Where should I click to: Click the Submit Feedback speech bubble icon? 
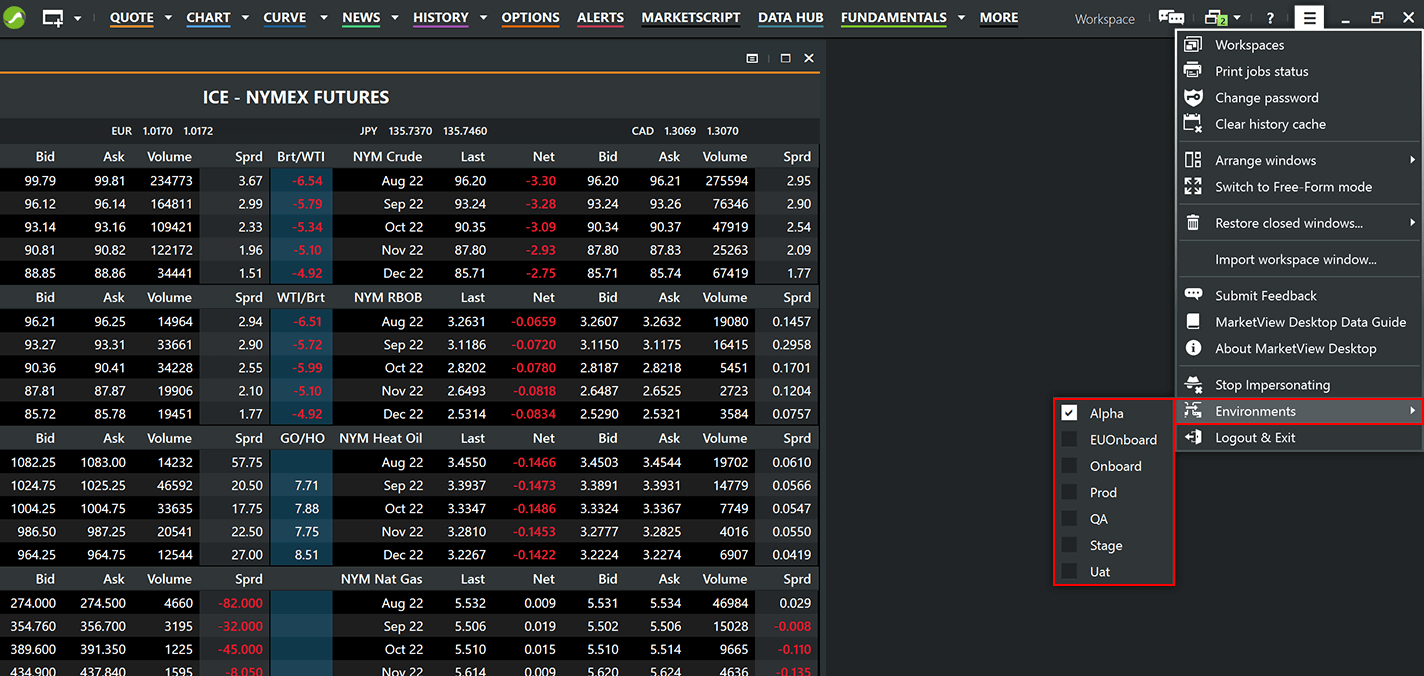coord(1193,295)
